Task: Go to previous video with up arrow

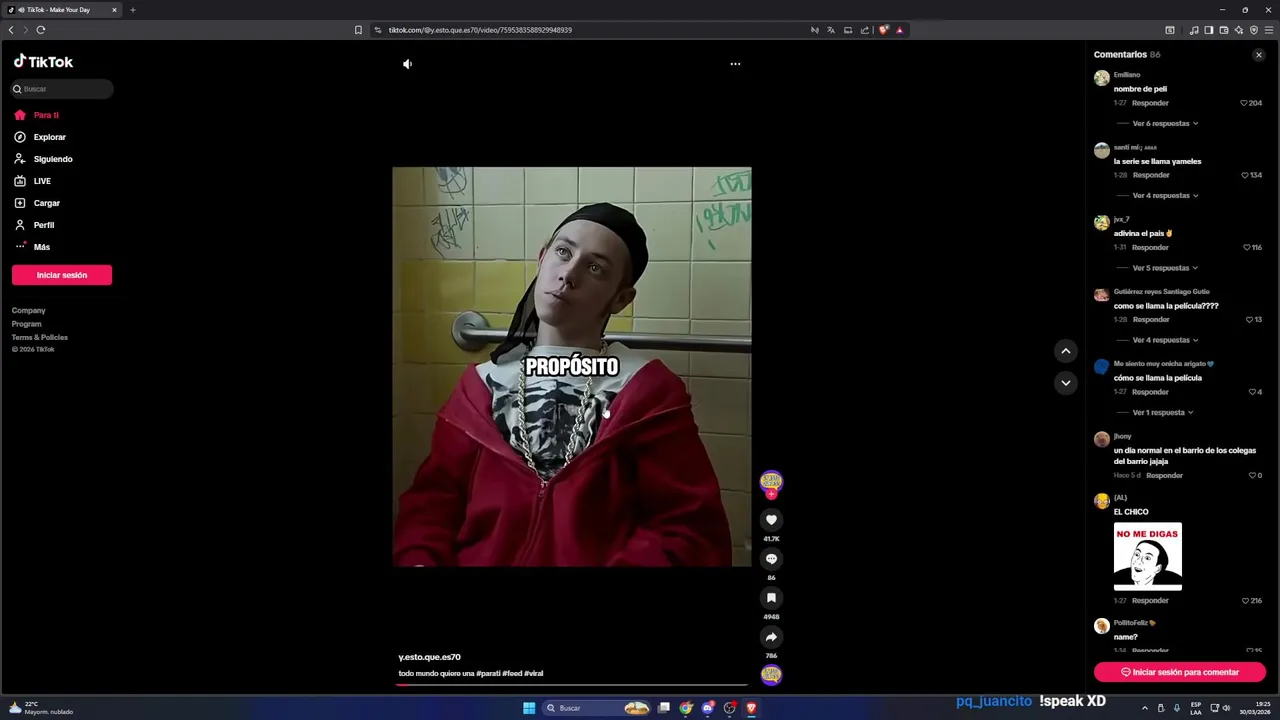Action: tap(1066, 351)
